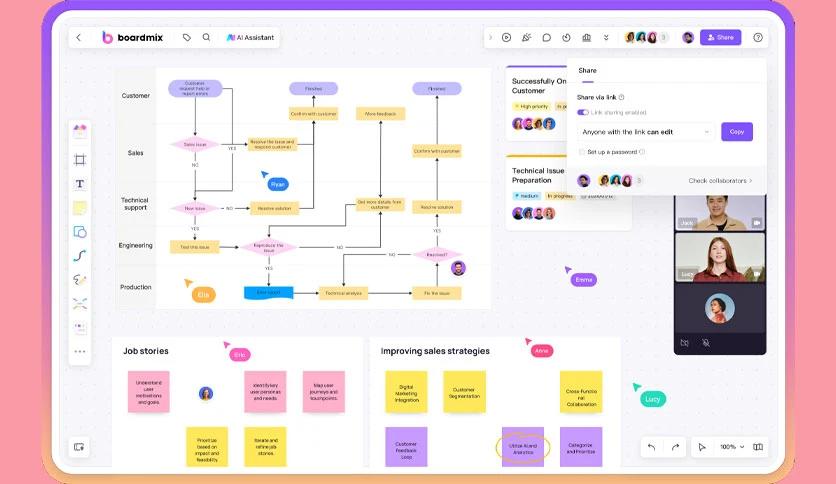Image resolution: width=836 pixels, height=484 pixels.
Task: Click the 'medium' tag on Technical Issue card
Action: click(526, 196)
